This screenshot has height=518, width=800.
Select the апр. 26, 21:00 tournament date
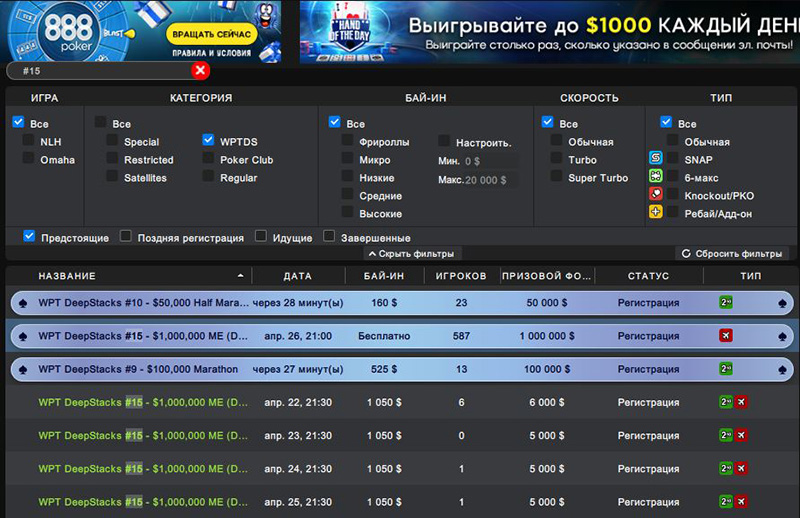pos(298,336)
